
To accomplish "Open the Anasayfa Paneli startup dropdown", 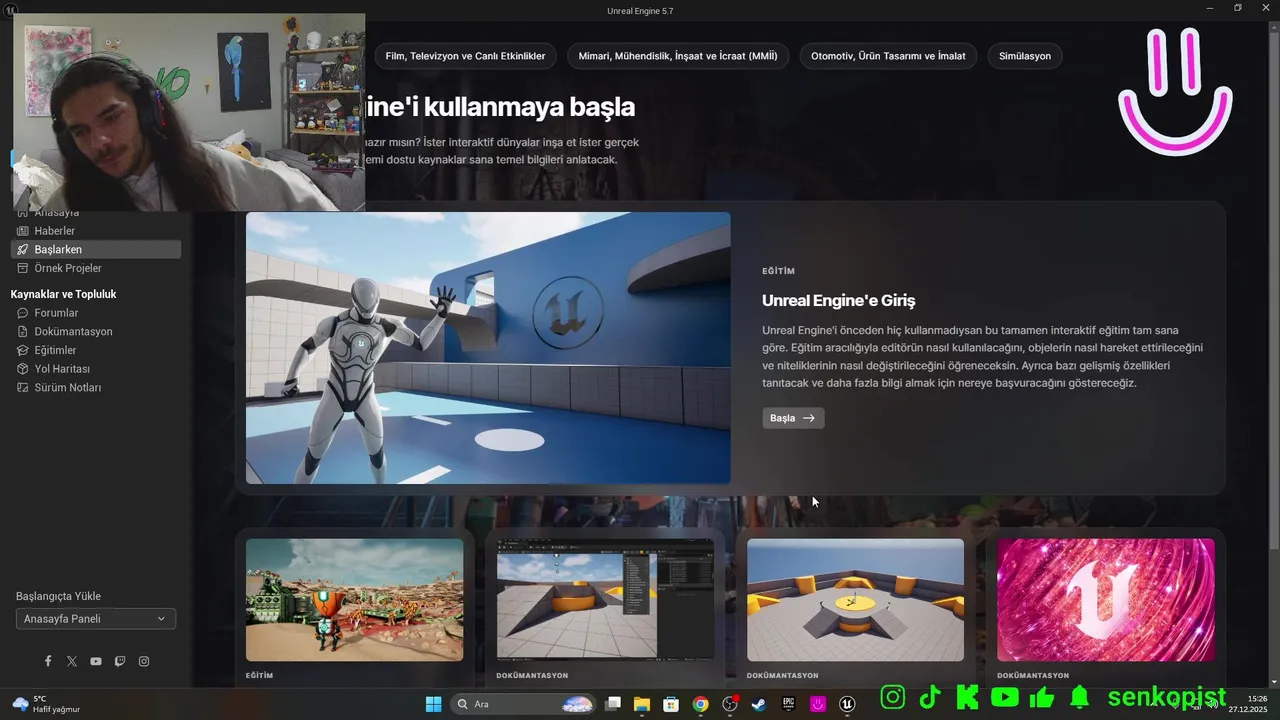I will [x=96, y=619].
